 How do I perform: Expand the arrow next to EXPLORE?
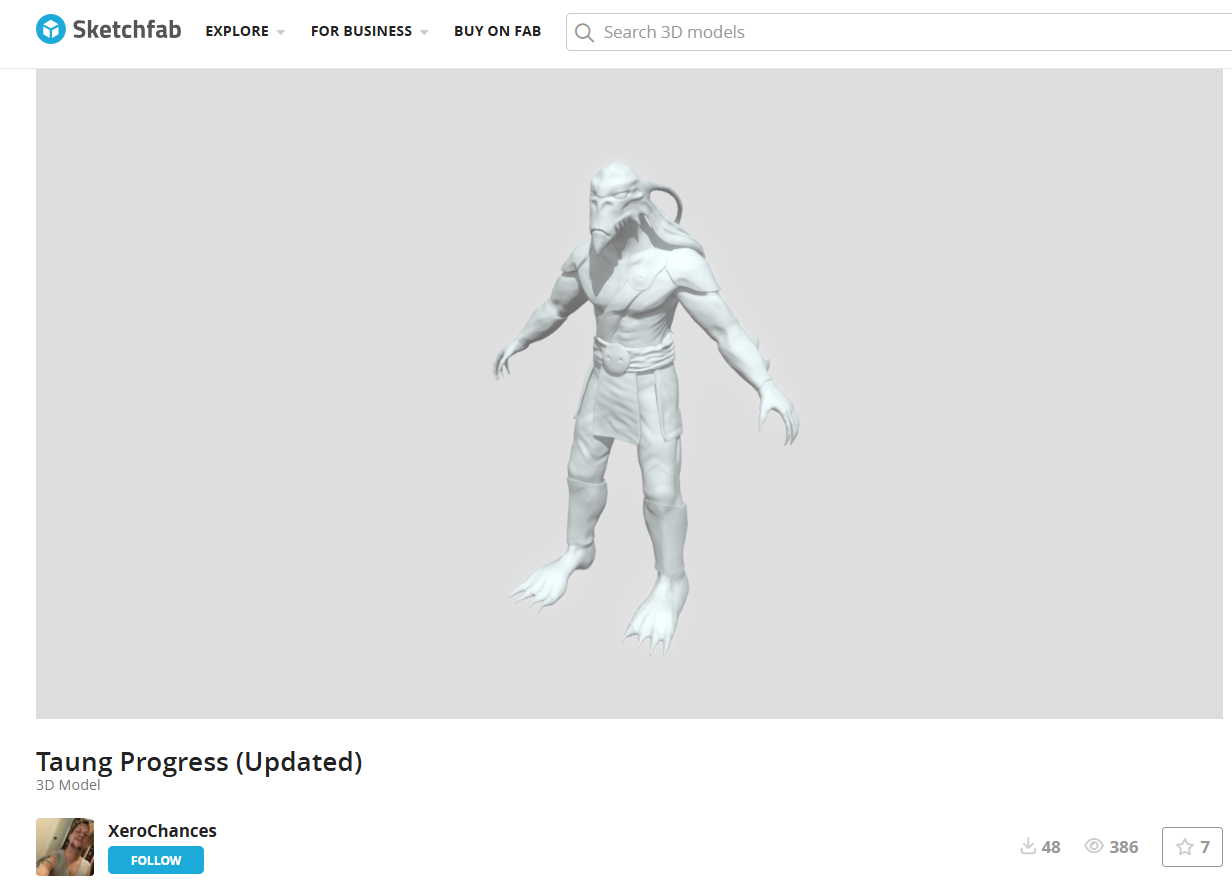[281, 32]
